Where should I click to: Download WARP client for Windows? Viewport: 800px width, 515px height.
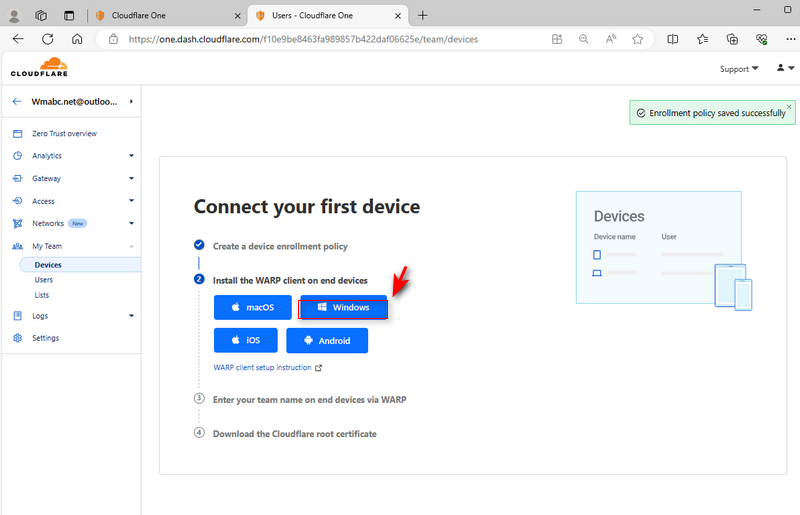point(343,307)
